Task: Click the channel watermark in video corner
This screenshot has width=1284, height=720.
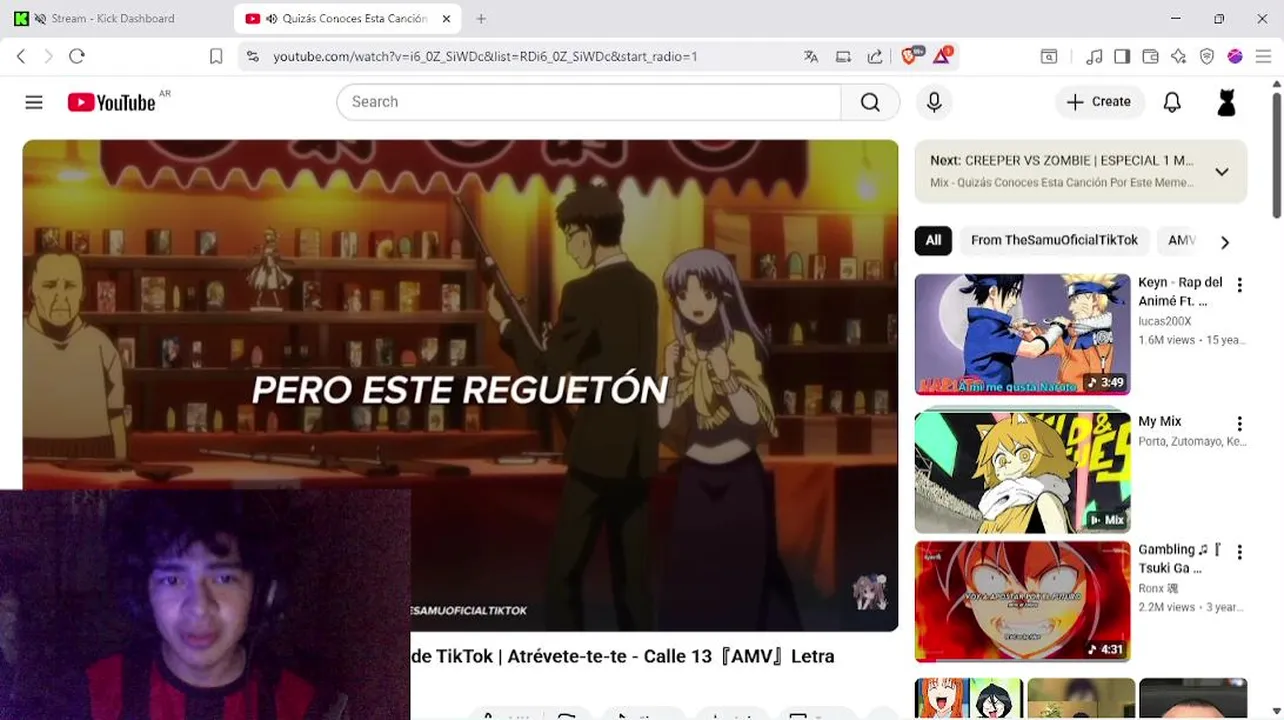Action: (x=869, y=591)
